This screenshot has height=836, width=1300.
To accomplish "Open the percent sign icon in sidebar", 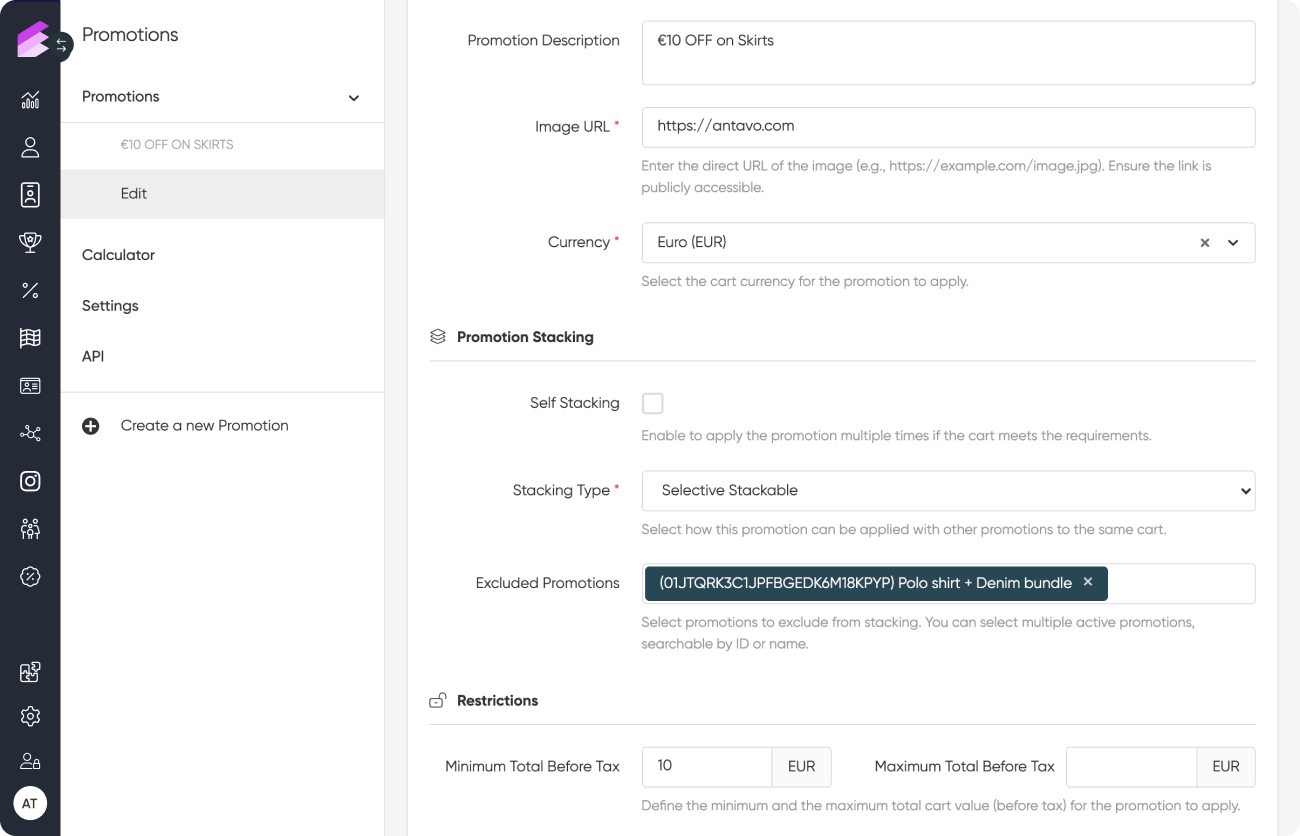I will click(30, 290).
